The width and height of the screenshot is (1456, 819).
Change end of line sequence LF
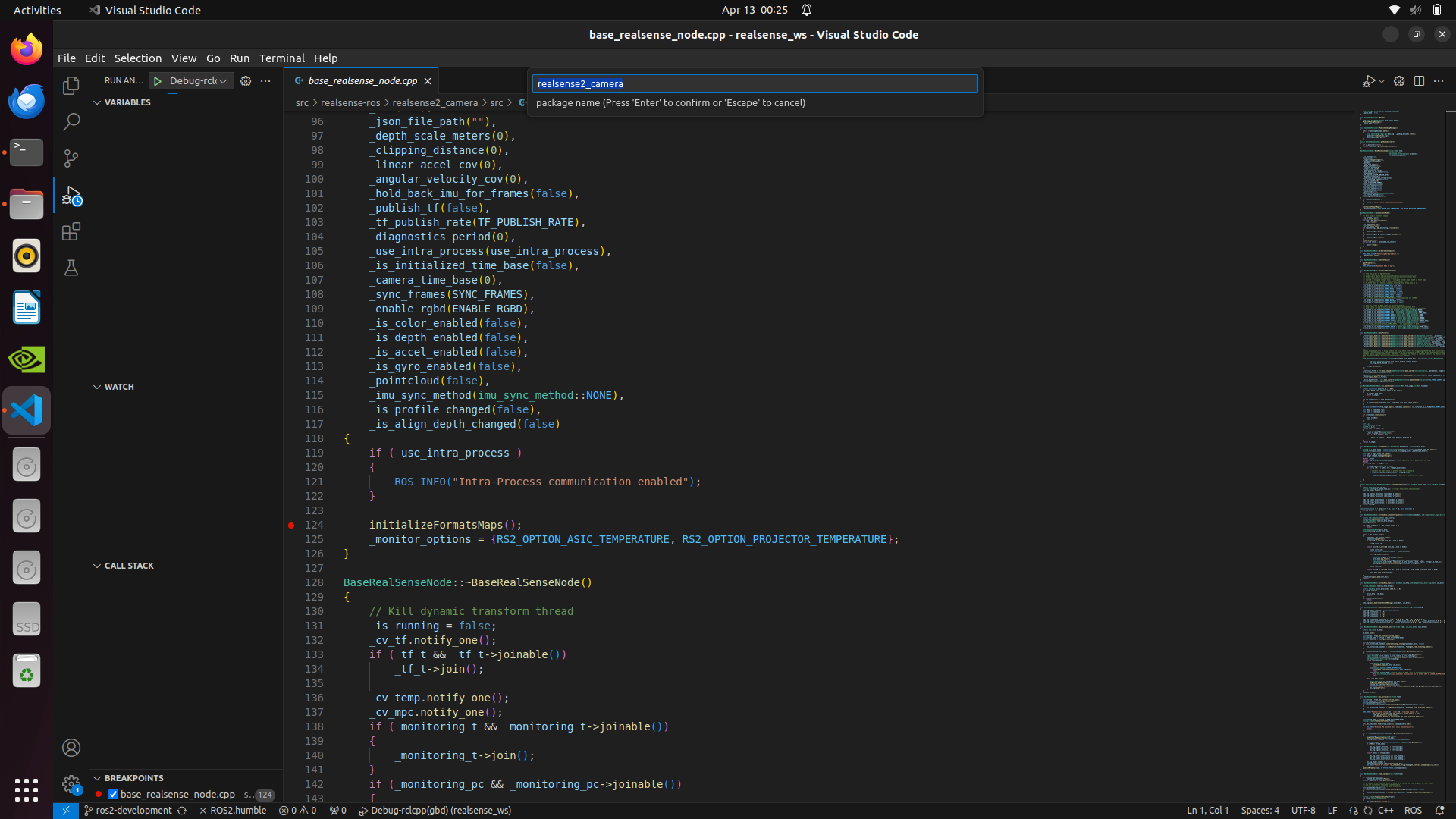[x=1332, y=811]
